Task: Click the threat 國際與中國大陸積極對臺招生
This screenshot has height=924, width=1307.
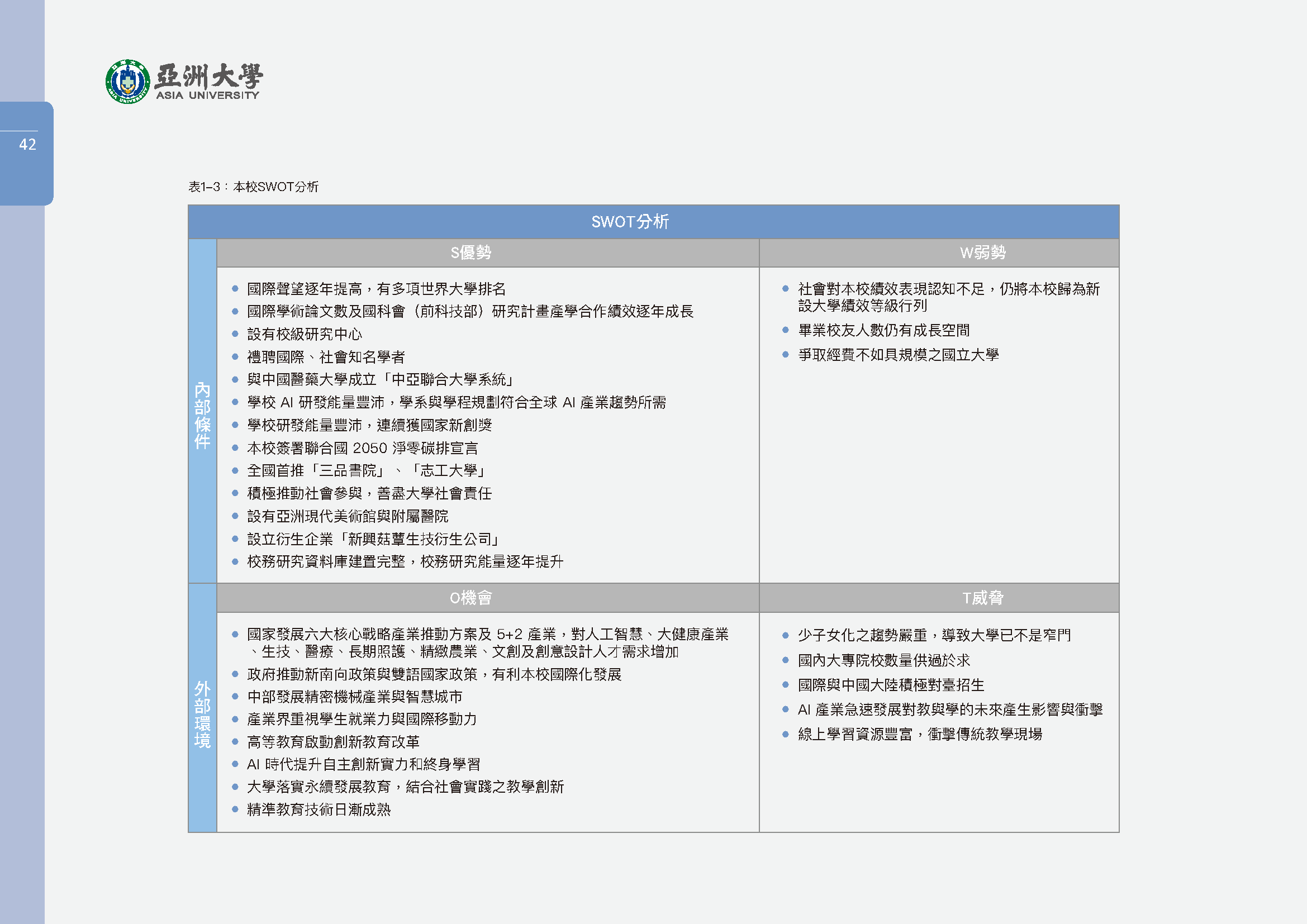Action: [x=891, y=684]
